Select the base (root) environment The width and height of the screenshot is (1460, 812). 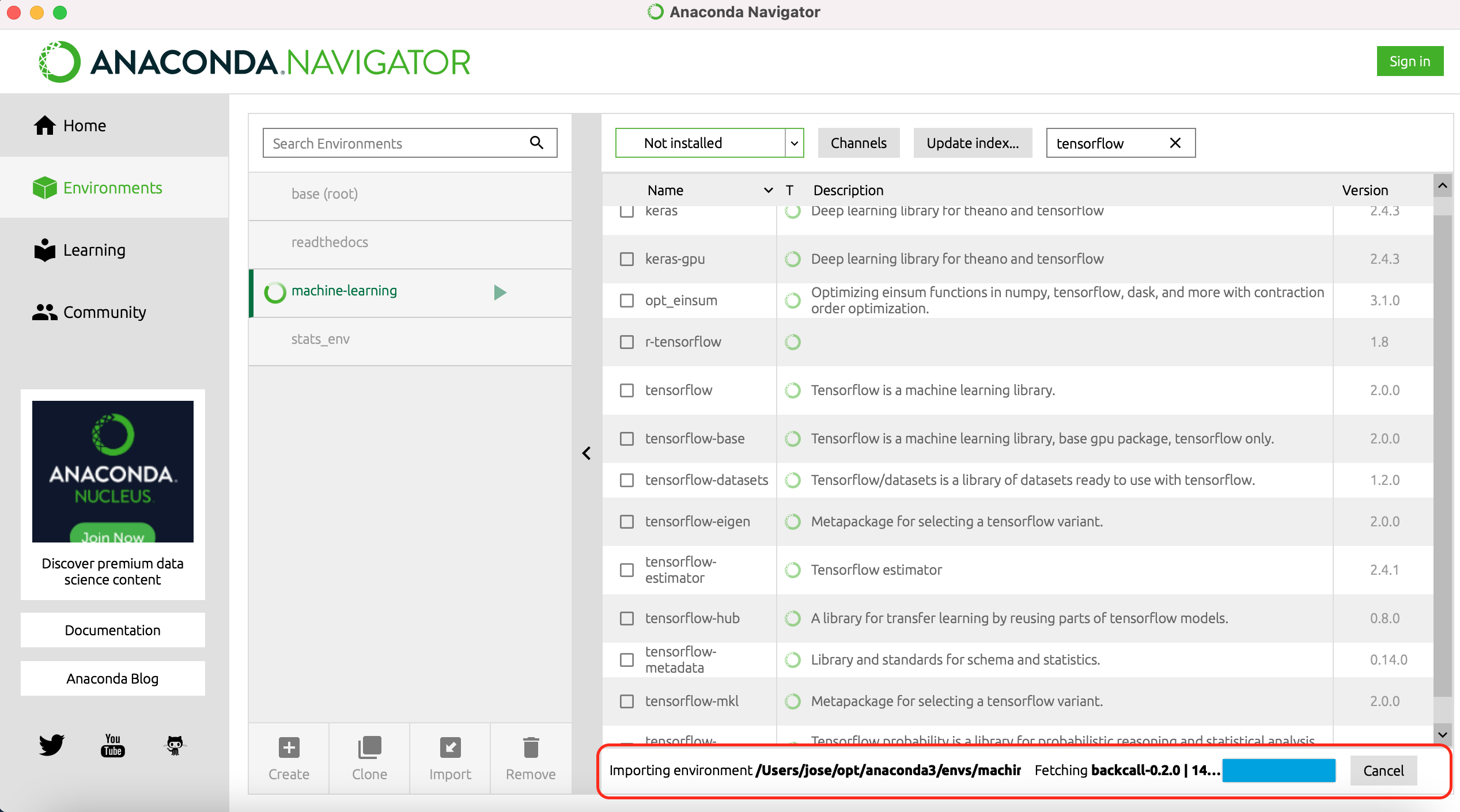(x=410, y=196)
